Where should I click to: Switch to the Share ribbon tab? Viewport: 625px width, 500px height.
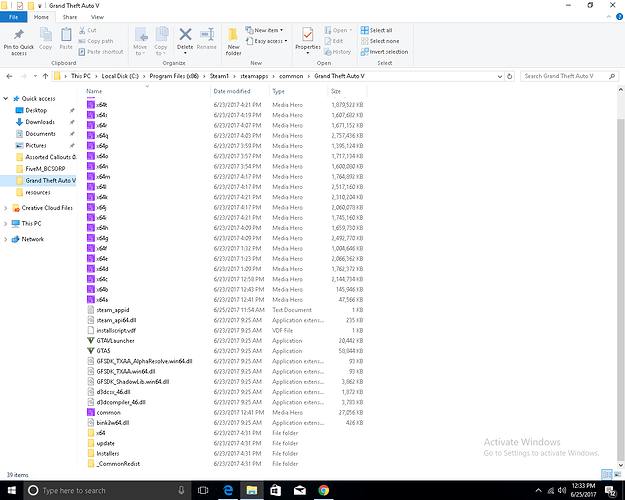point(70,17)
